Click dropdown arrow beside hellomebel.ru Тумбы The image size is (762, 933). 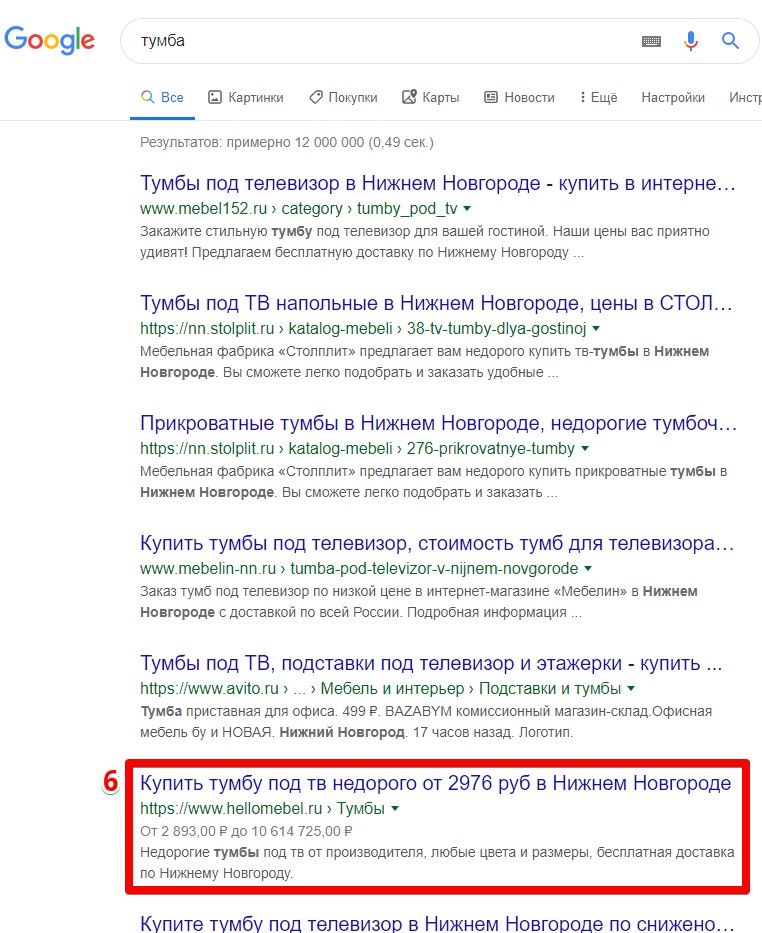pyautogui.click(x=395, y=808)
